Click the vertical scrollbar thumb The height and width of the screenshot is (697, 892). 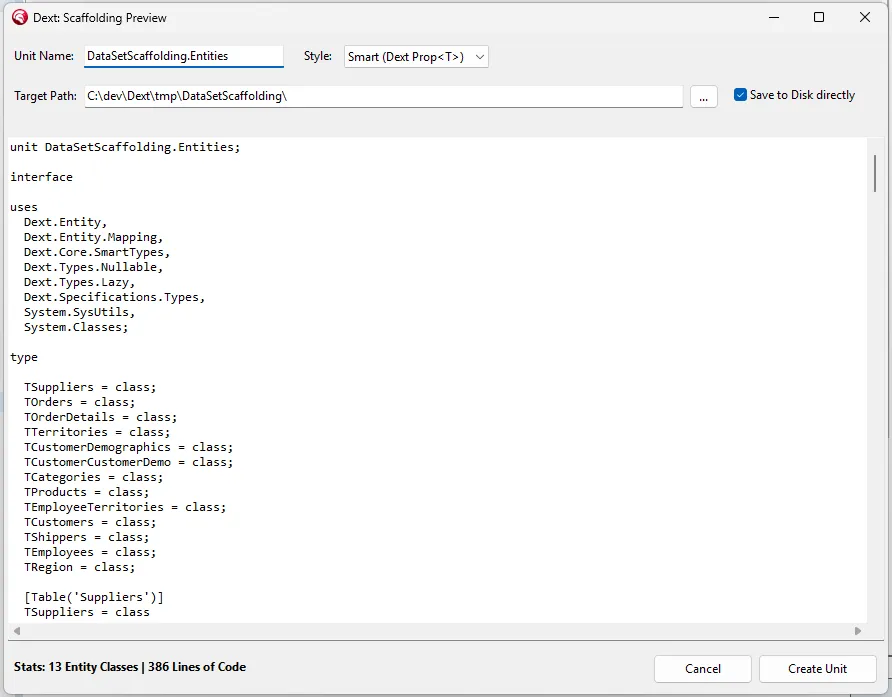pos(875,173)
